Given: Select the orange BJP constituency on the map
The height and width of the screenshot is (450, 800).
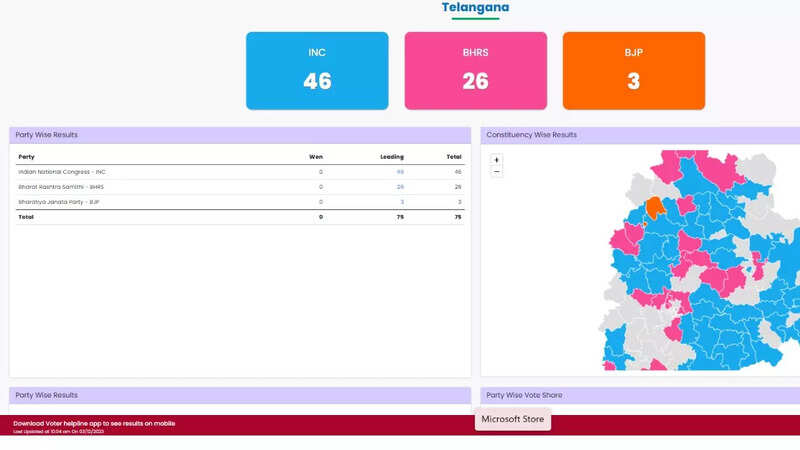Looking at the screenshot, I should tap(654, 207).
